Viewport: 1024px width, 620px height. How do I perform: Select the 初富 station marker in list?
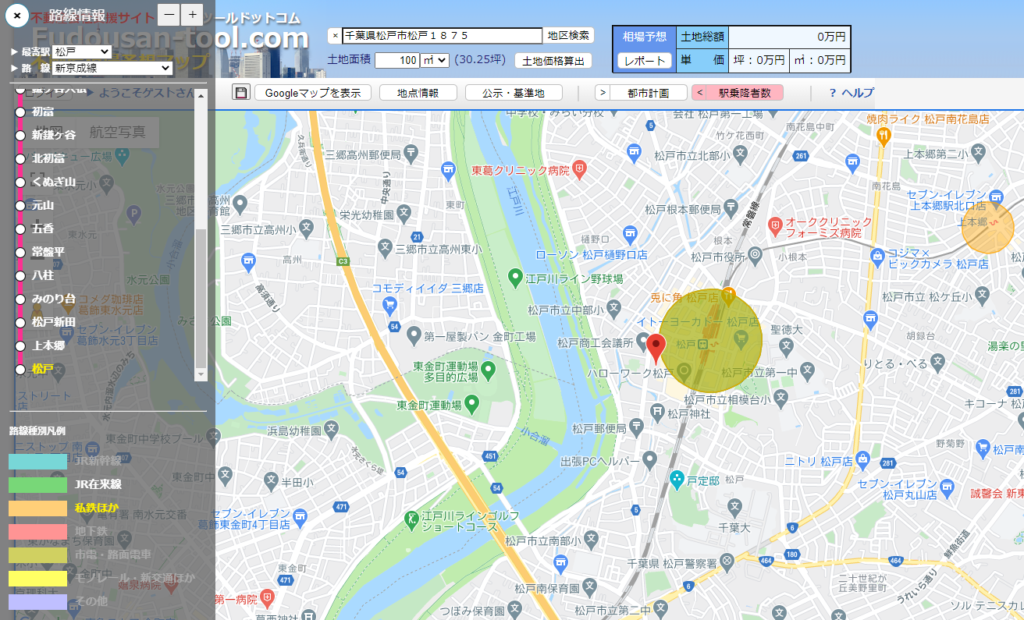(20, 112)
